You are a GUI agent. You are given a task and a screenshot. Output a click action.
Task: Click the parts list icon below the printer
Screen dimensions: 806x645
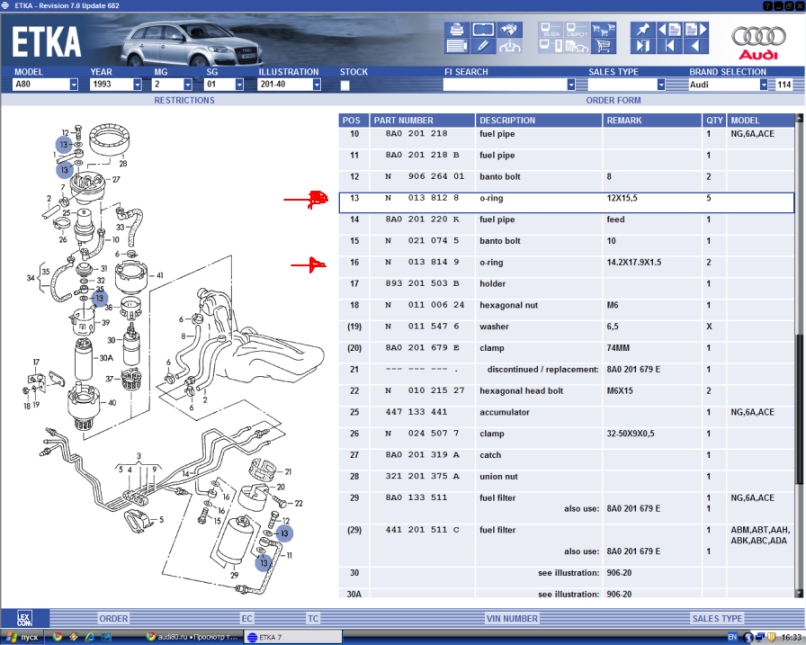pos(456,46)
